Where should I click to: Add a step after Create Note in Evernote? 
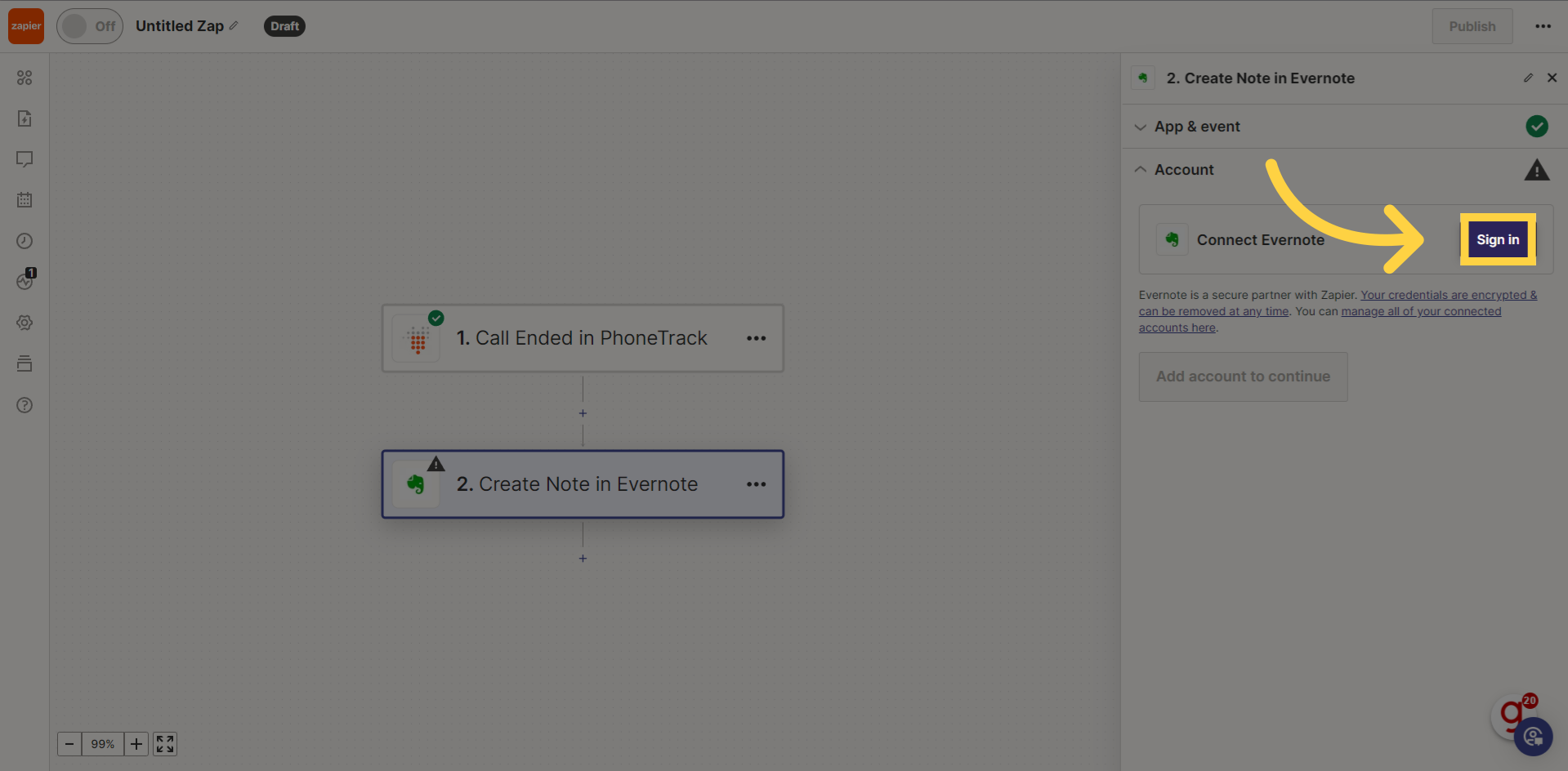(x=583, y=559)
